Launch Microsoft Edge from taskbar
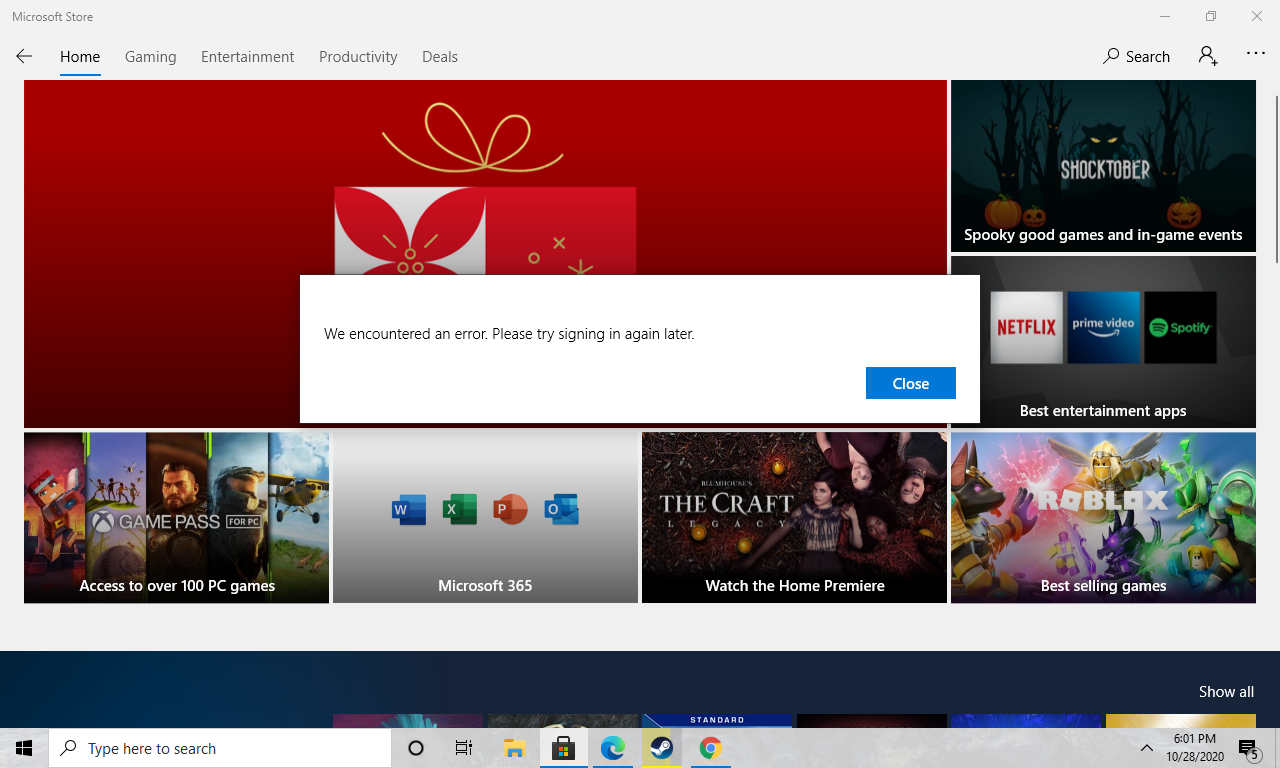This screenshot has width=1280, height=768. (x=612, y=748)
